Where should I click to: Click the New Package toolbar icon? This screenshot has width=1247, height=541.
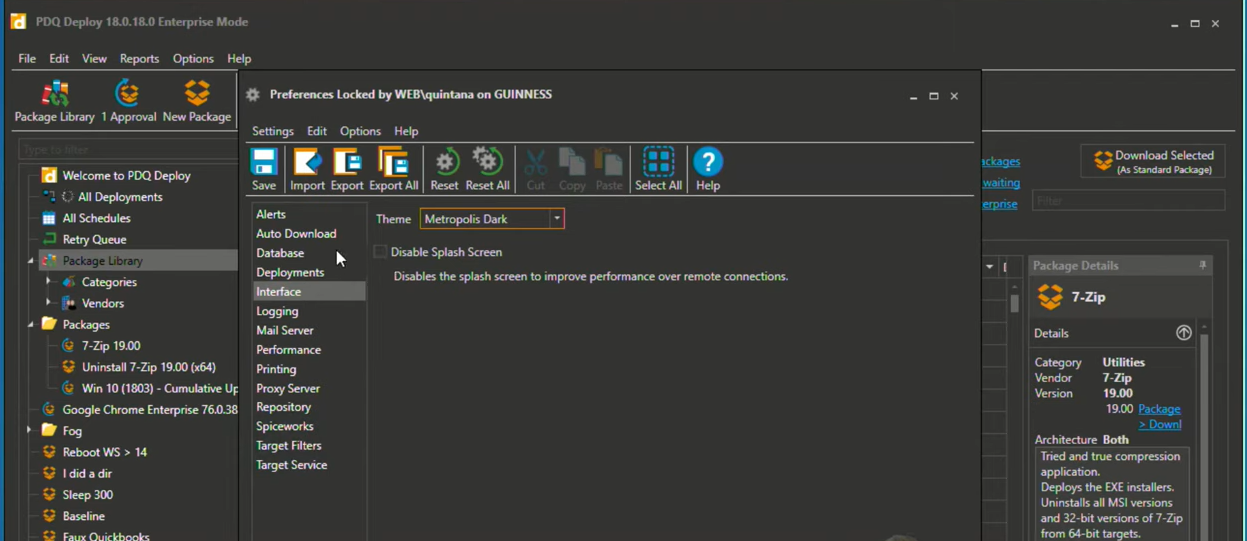tap(197, 101)
